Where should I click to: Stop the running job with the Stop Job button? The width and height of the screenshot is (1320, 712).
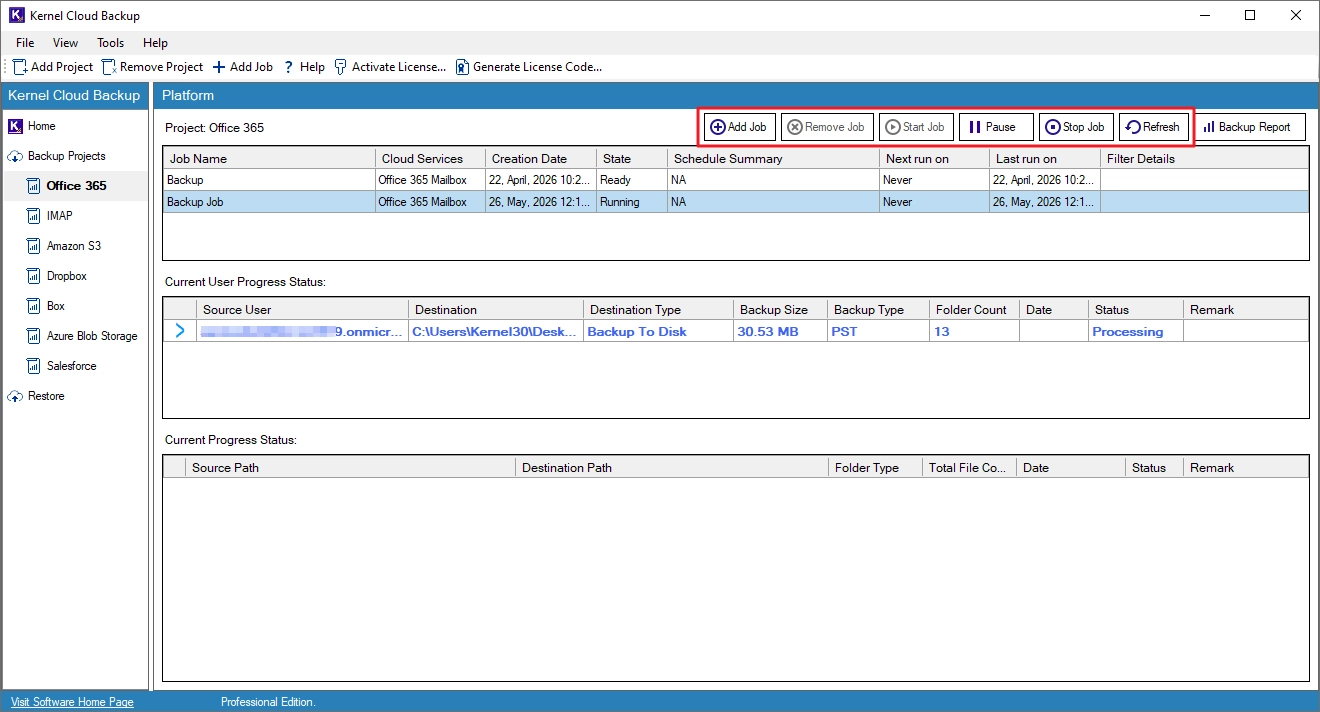pyautogui.click(x=1076, y=127)
